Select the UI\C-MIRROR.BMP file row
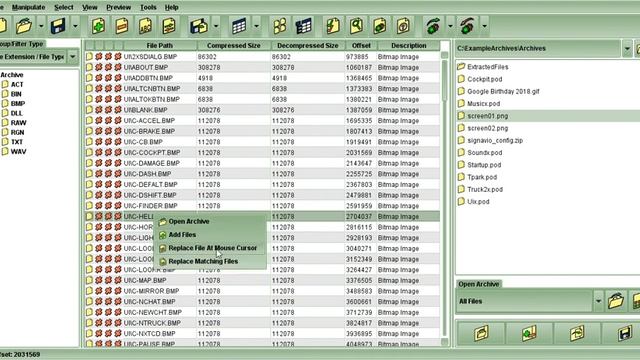Image resolution: width=640 pixels, height=360 pixels. pyautogui.click(x=262, y=291)
